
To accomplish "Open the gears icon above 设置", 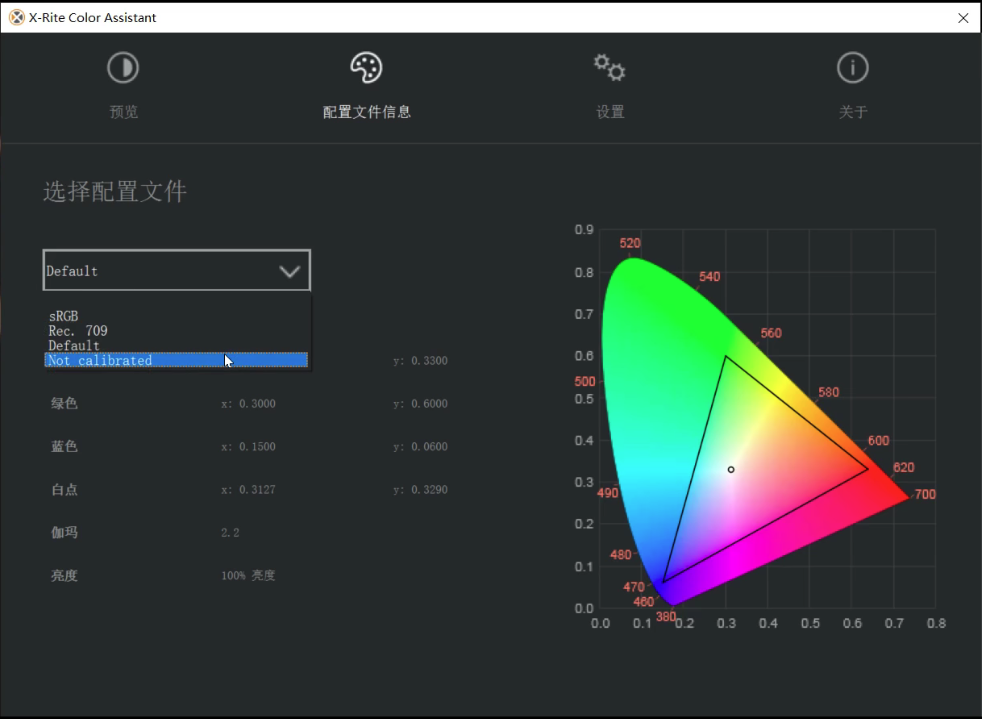I will pos(609,67).
